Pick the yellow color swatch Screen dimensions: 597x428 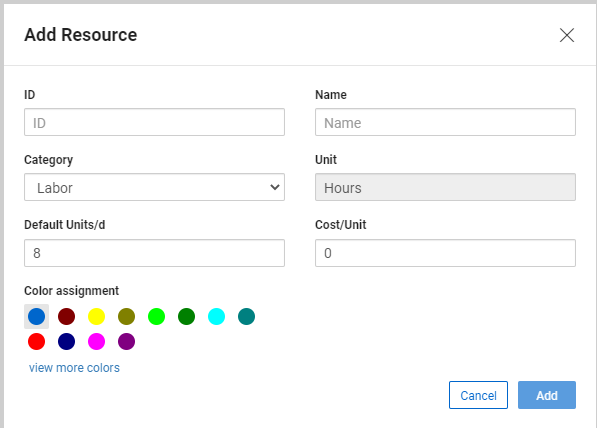point(96,316)
